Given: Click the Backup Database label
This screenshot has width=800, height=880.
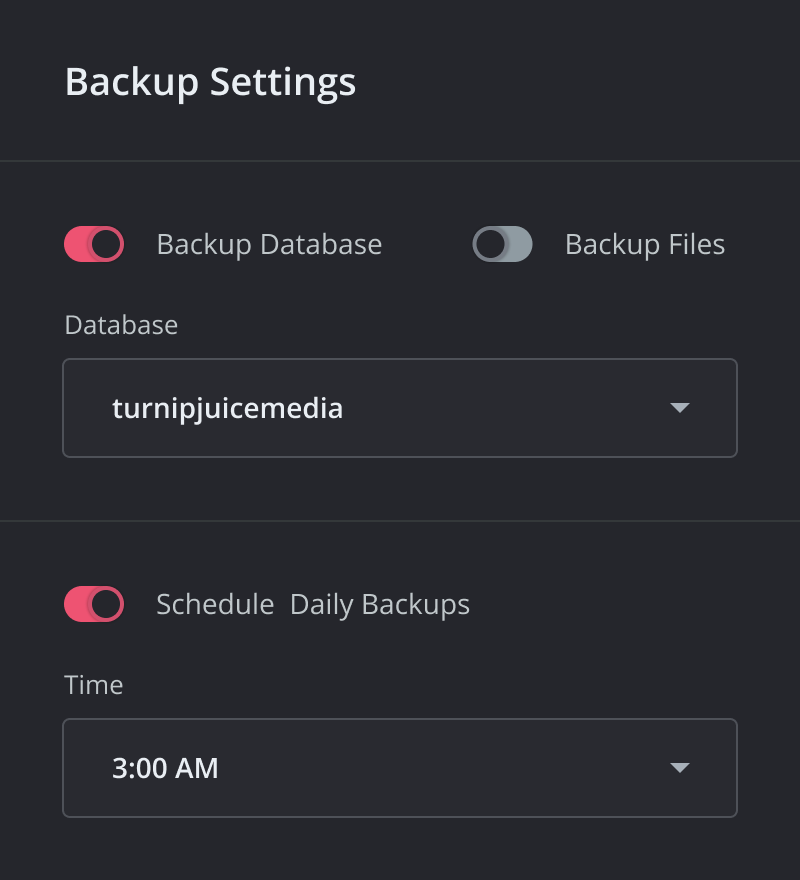Looking at the screenshot, I should 269,244.
